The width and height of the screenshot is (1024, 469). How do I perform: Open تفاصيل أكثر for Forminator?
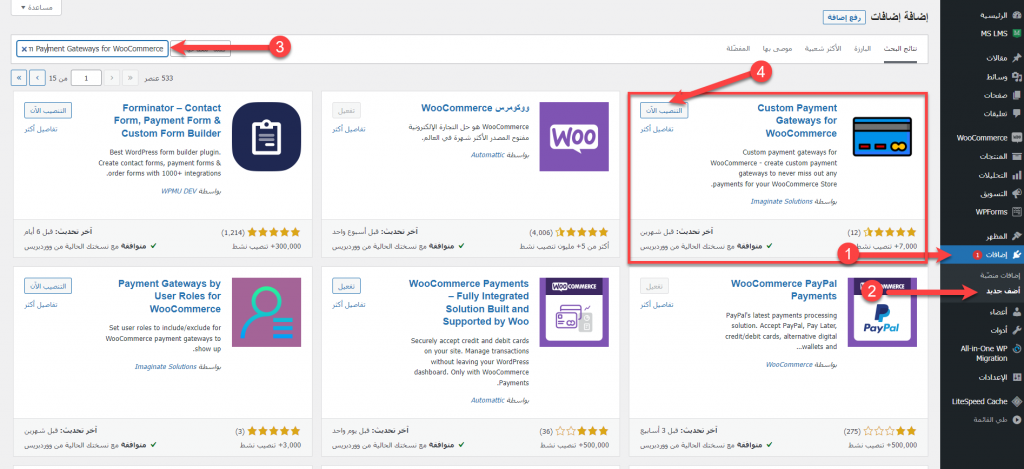tap(41, 129)
